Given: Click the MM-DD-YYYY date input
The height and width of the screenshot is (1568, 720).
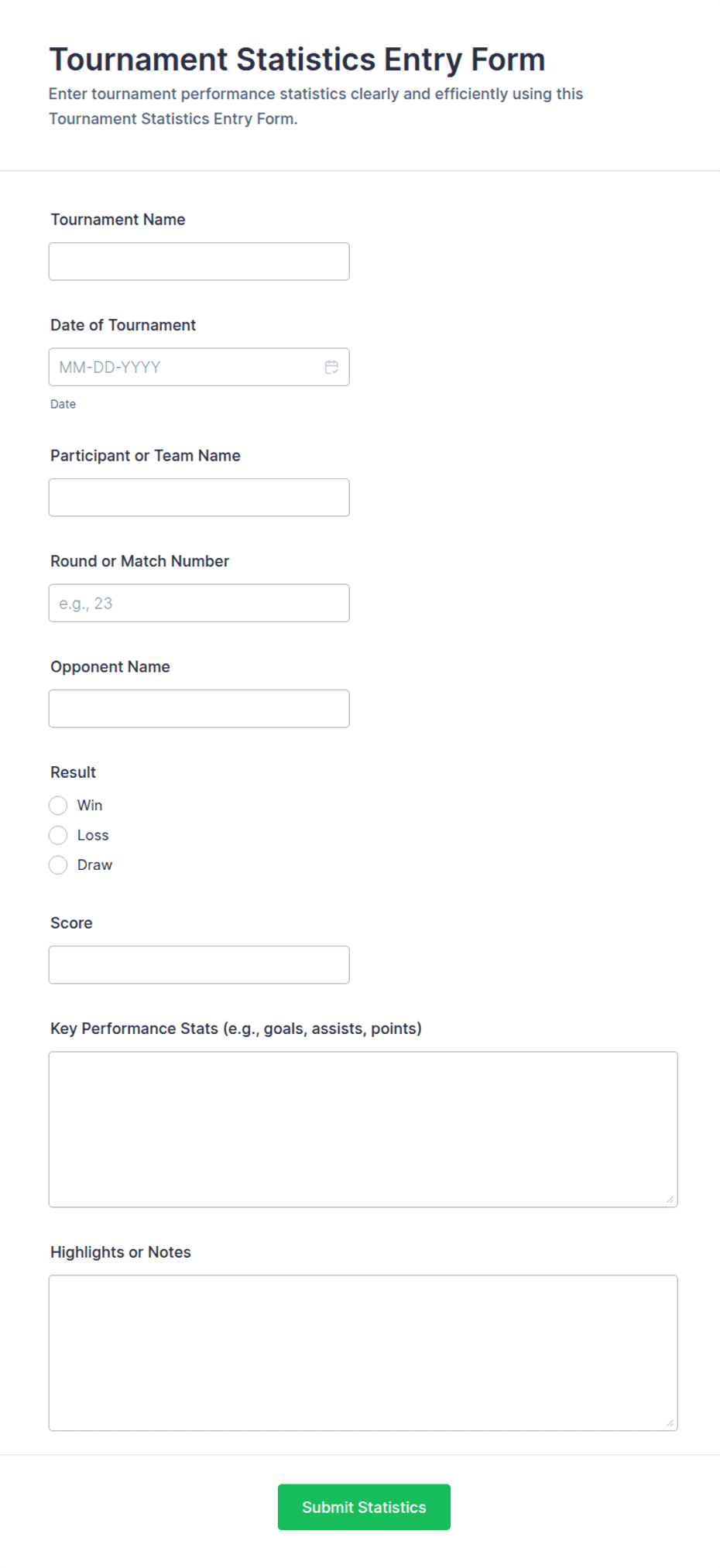Looking at the screenshot, I should tap(199, 367).
